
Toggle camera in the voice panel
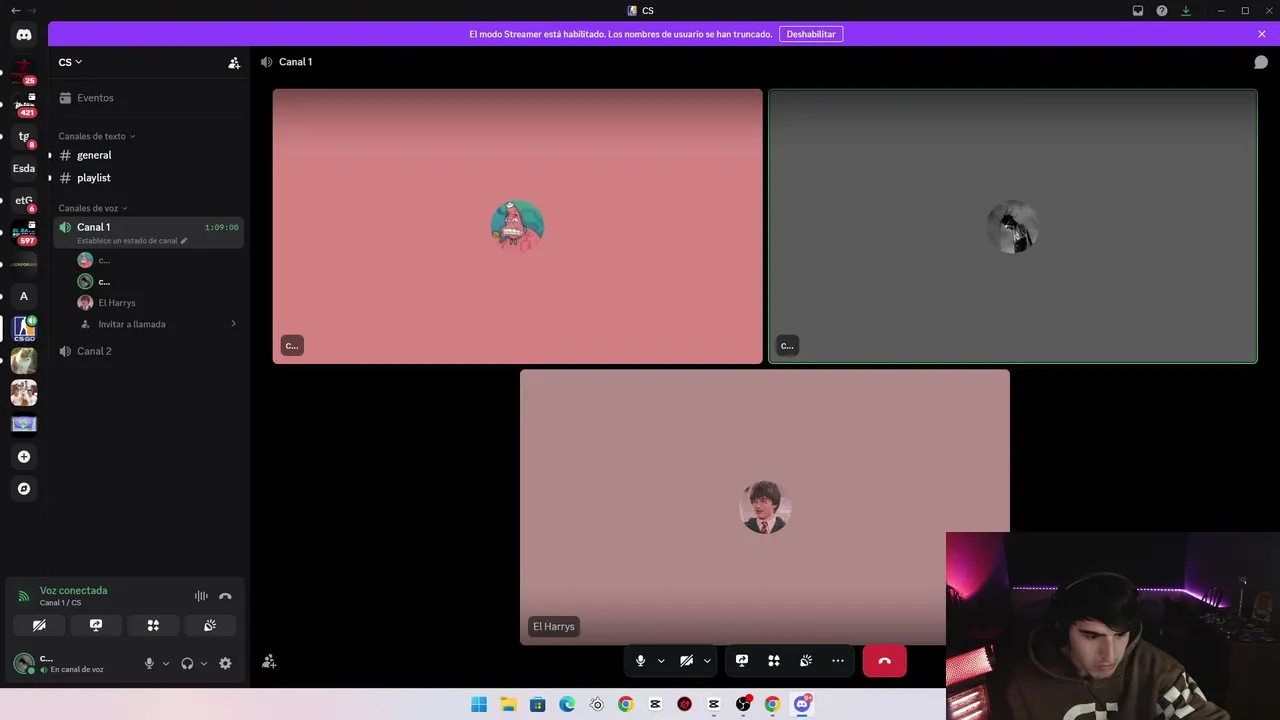tap(39, 625)
